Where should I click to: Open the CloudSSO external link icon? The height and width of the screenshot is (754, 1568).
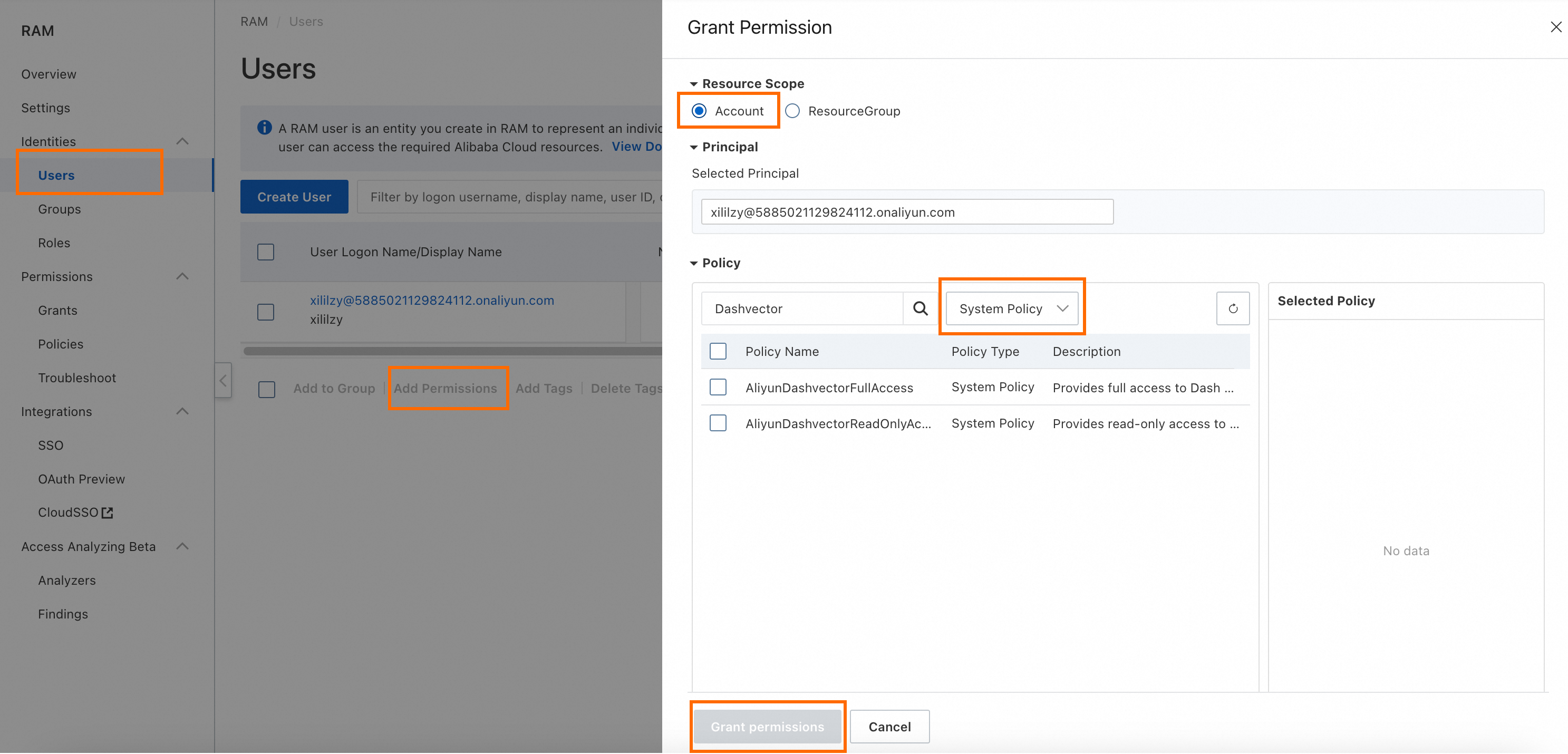(108, 513)
